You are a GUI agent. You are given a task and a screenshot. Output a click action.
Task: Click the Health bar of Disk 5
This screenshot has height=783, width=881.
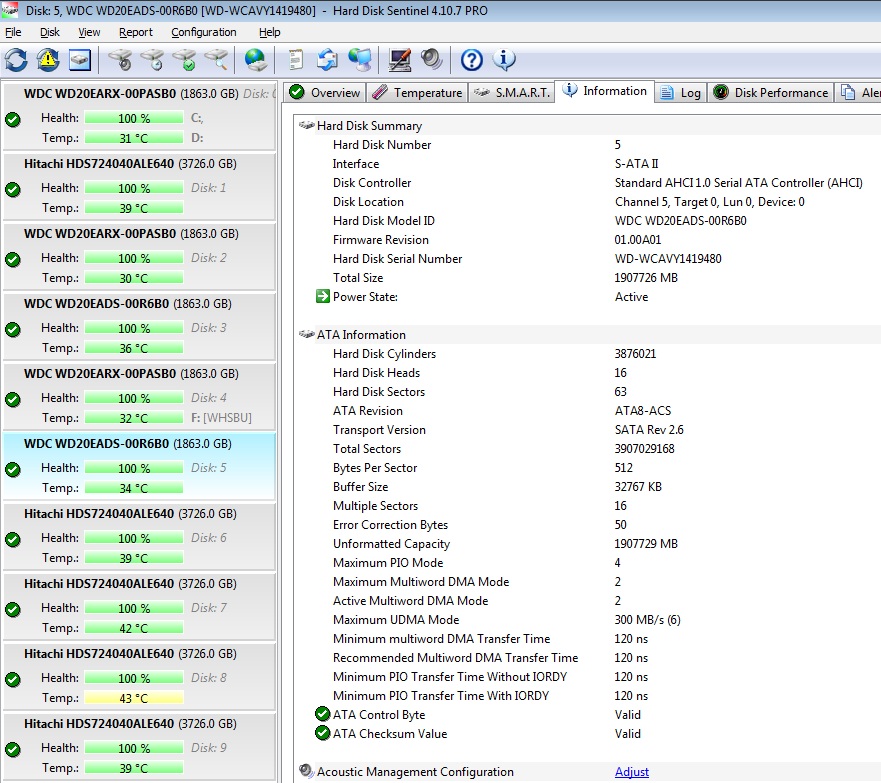(x=134, y=468)
